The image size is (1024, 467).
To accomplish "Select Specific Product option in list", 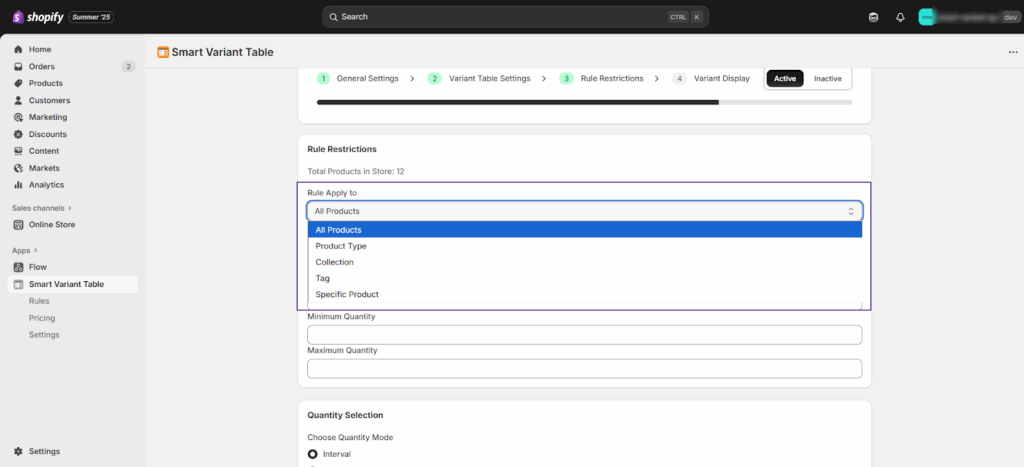I will (346, 294).
